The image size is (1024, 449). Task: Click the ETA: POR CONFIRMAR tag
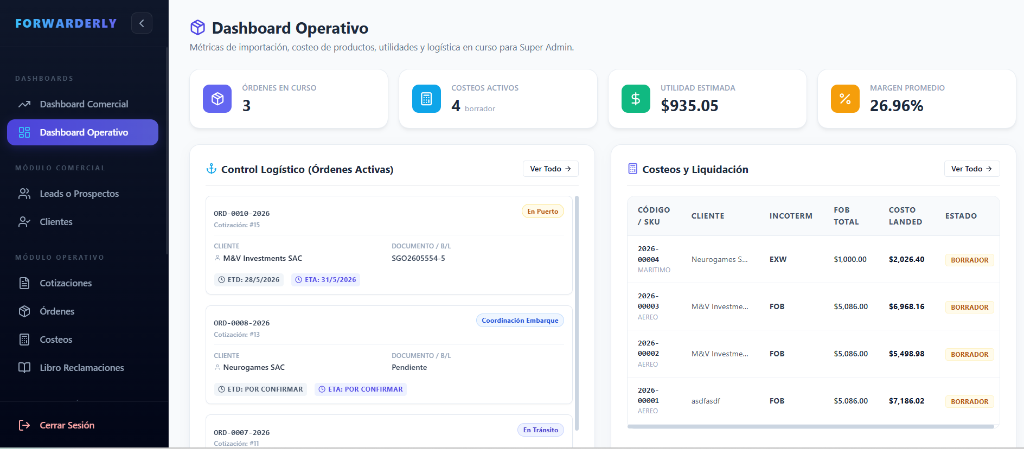click(360, 389)
